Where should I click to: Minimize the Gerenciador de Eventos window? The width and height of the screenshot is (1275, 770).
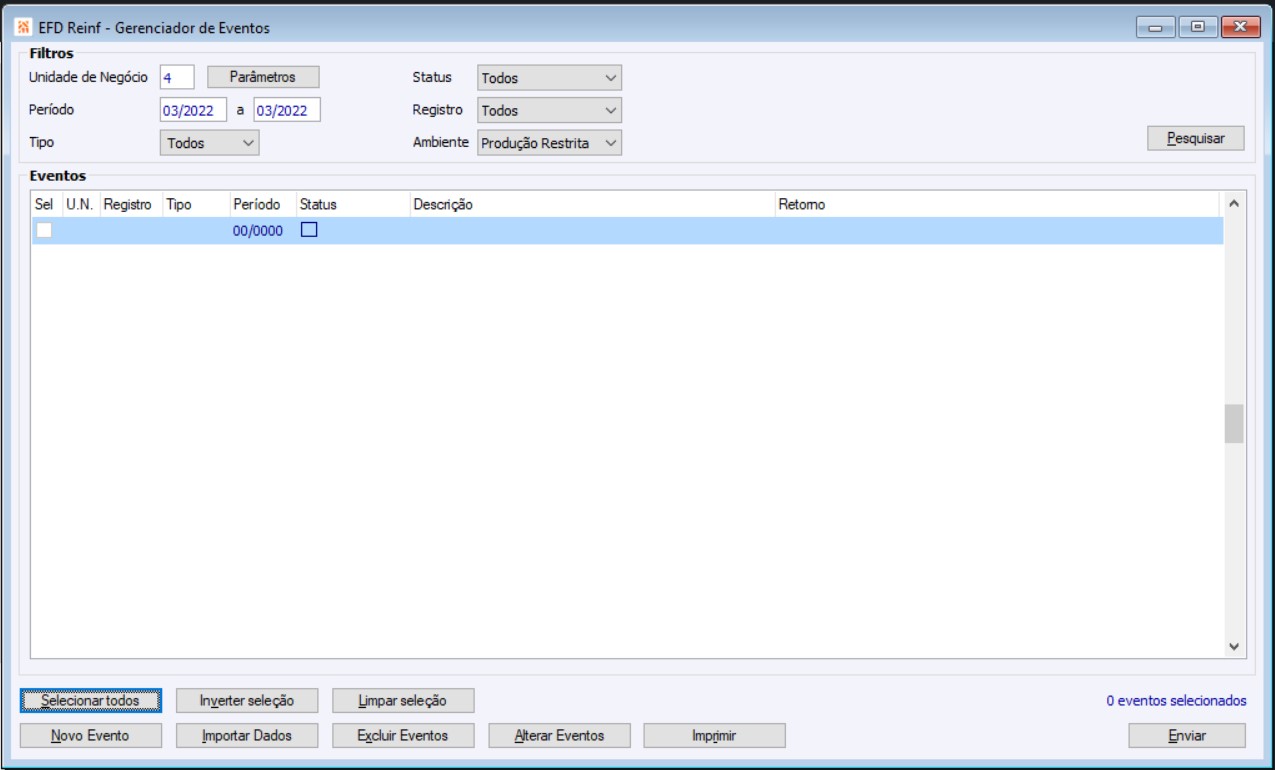pyautogui.click(x=1156, y=27)
